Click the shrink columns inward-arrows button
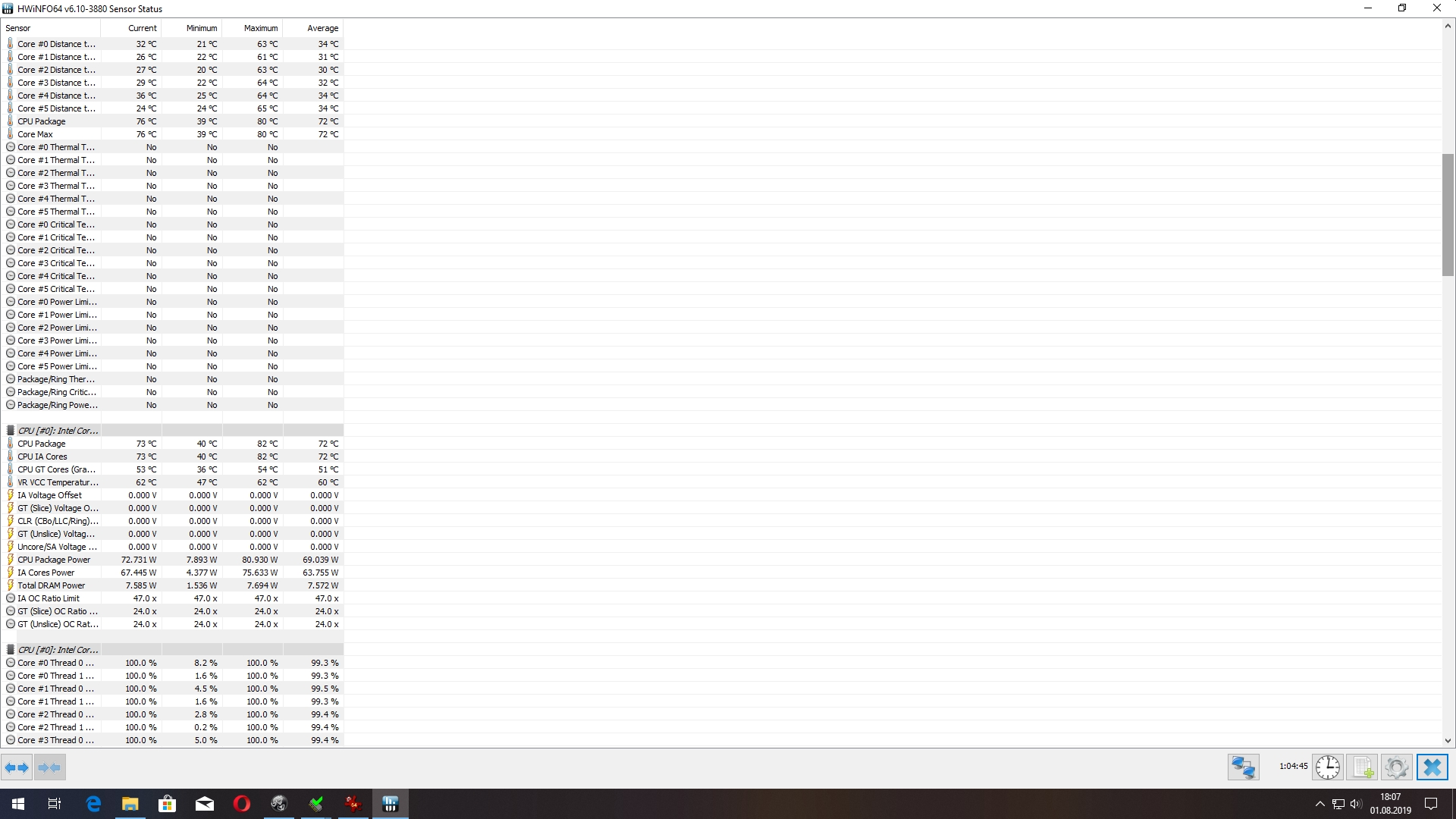Viewport: 1456px width, 819px height. pyautogui.click(x=49, y=767)
